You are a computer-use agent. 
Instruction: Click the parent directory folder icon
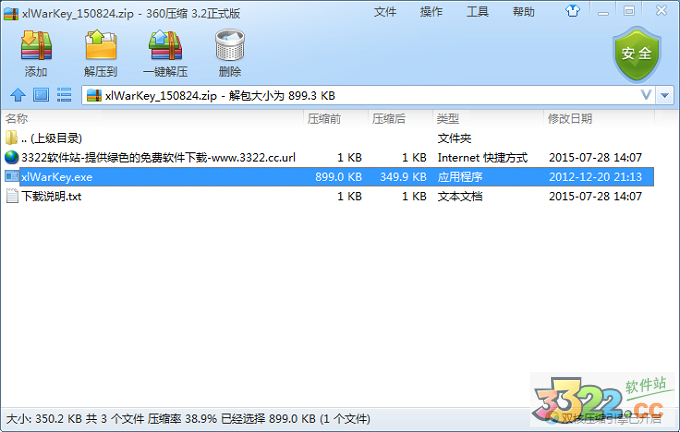click(12, 138)
